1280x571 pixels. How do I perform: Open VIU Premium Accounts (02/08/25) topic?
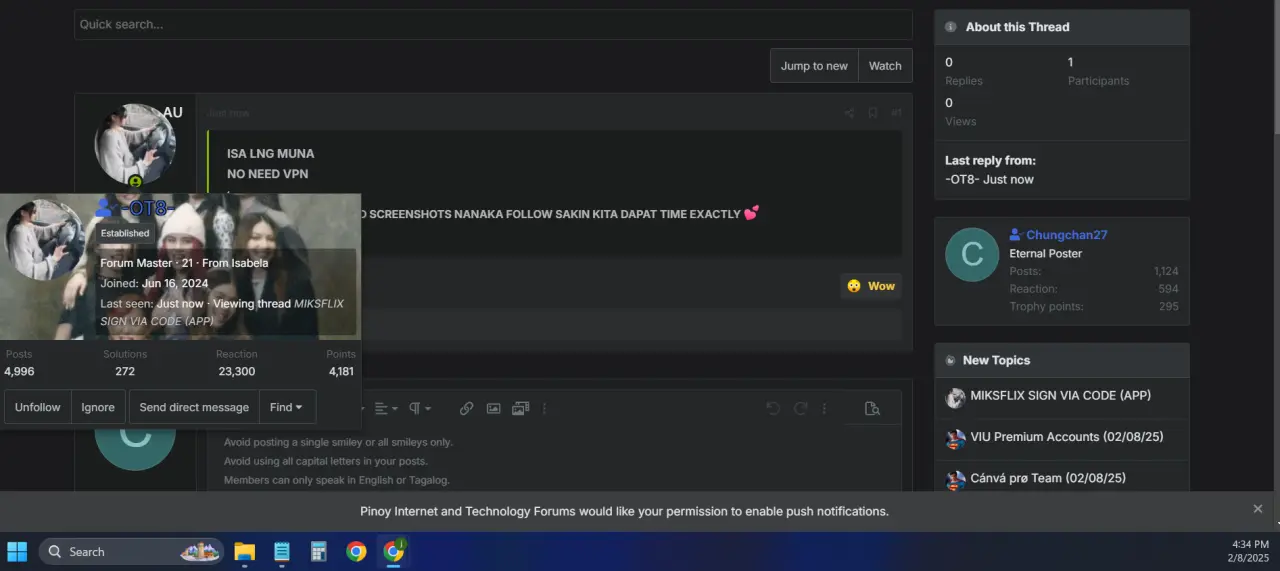point(1067,436)
